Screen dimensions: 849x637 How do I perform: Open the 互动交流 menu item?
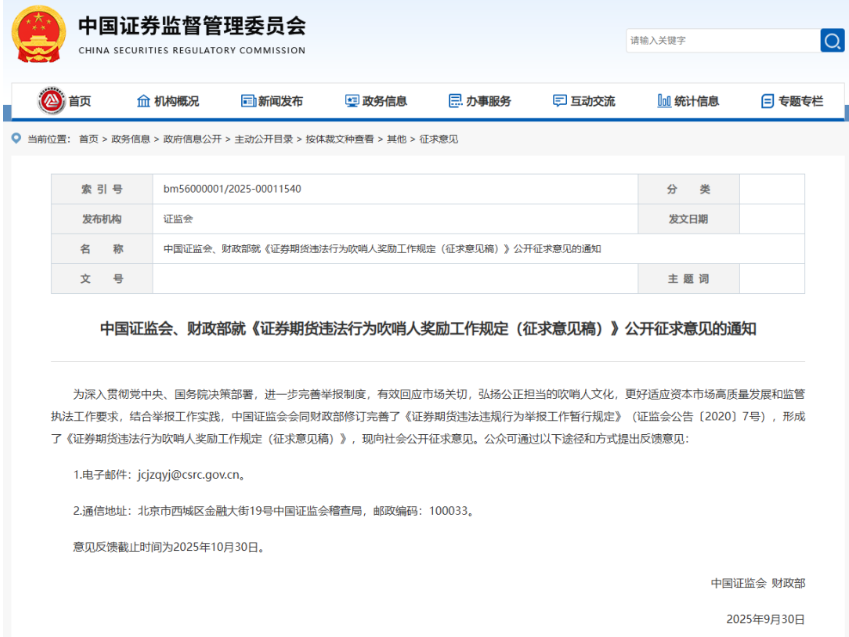coord(592,101)
